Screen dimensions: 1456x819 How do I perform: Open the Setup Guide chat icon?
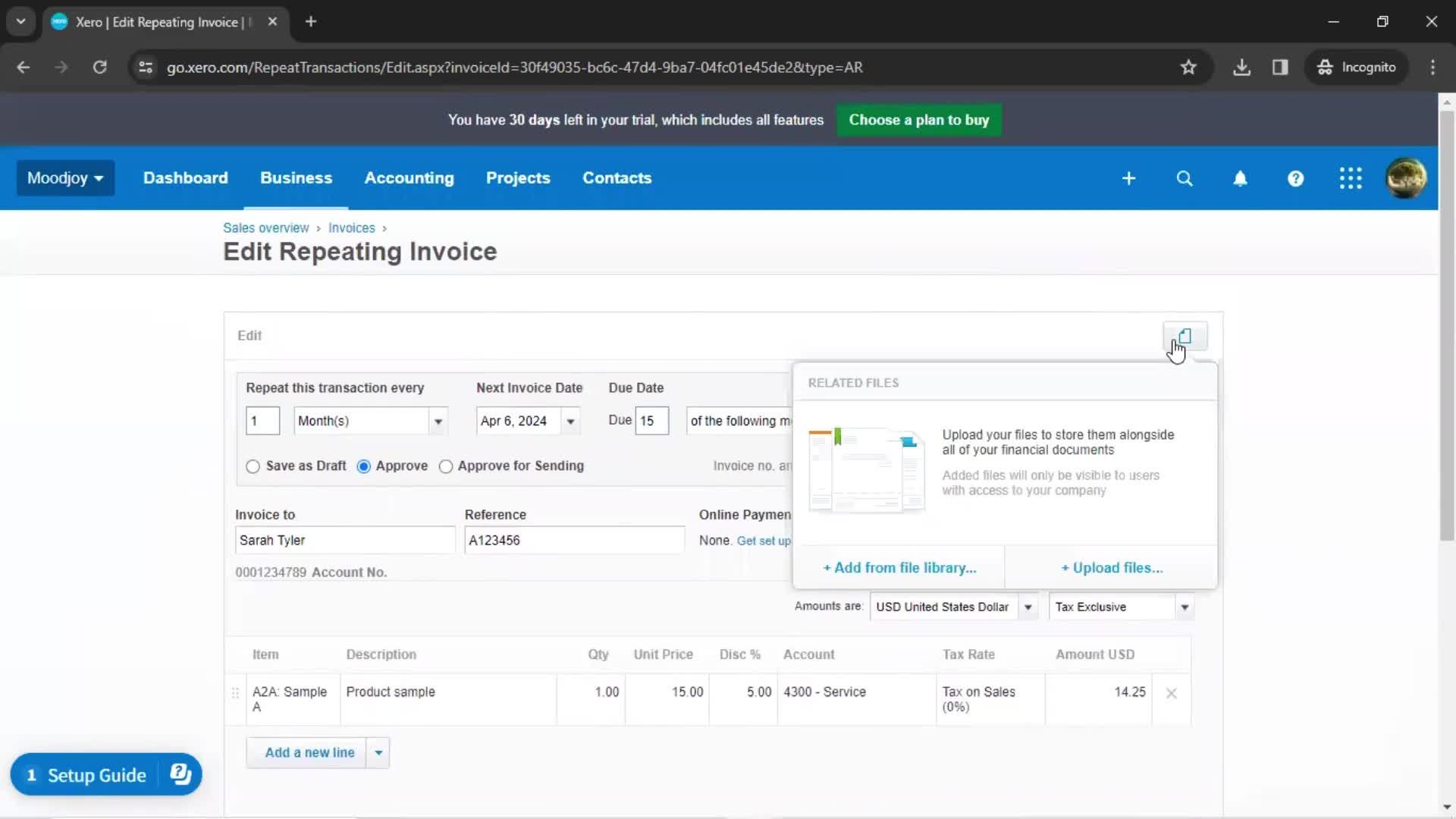click(x=180, y=773)
